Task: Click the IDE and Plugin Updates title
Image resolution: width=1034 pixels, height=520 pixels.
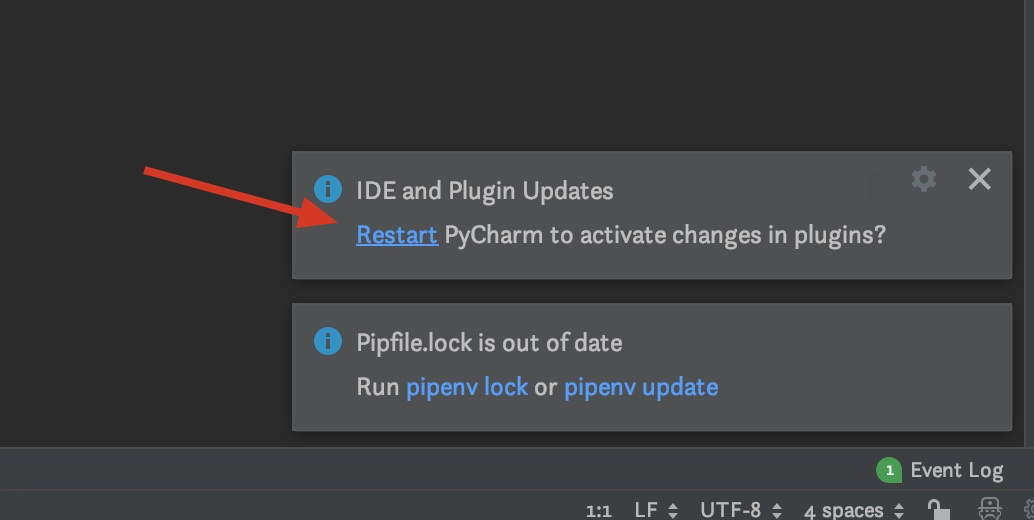Action: 485,191
